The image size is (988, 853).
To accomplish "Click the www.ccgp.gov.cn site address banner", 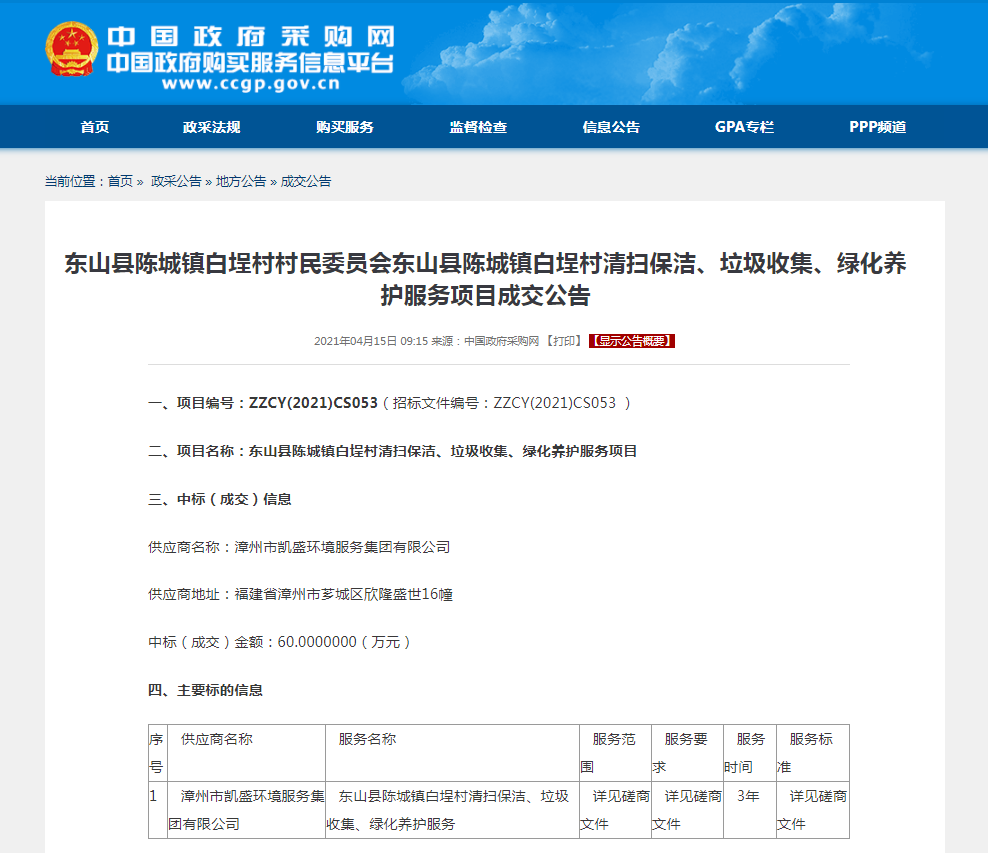I will click(x=251, y=84).
